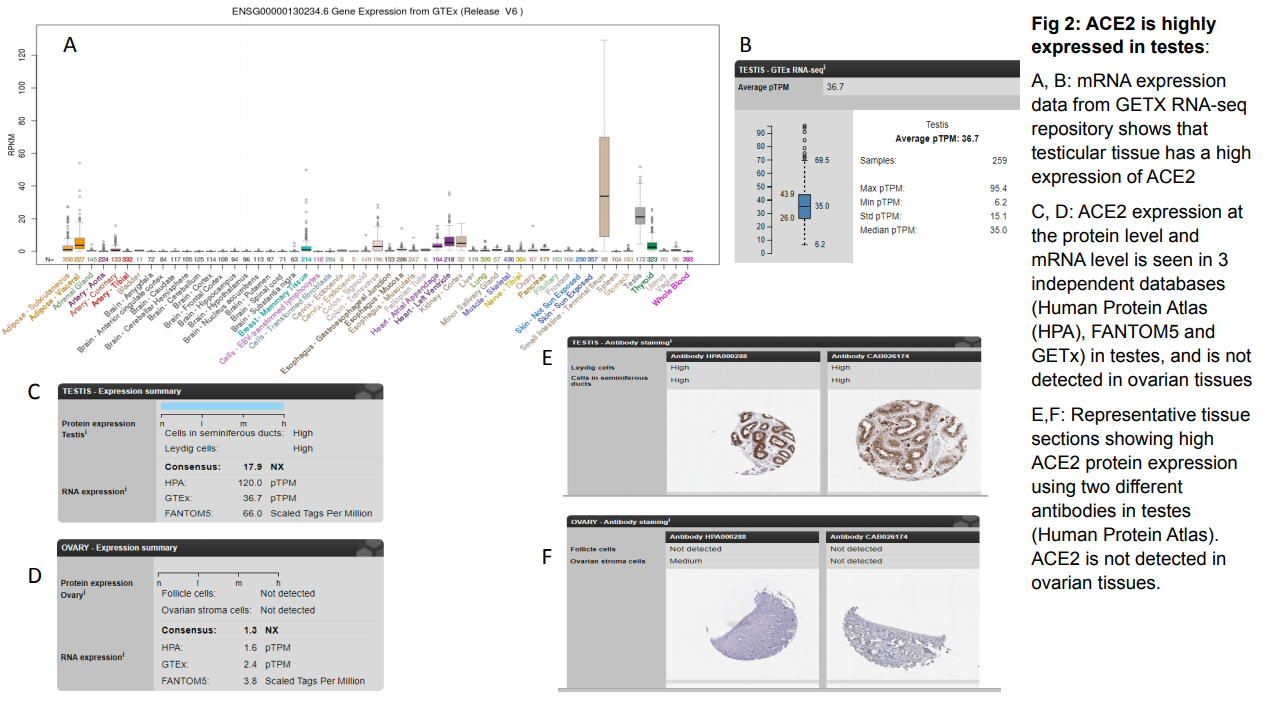
Task: Click the light blue testis protein expression bar
Action: 222,406
